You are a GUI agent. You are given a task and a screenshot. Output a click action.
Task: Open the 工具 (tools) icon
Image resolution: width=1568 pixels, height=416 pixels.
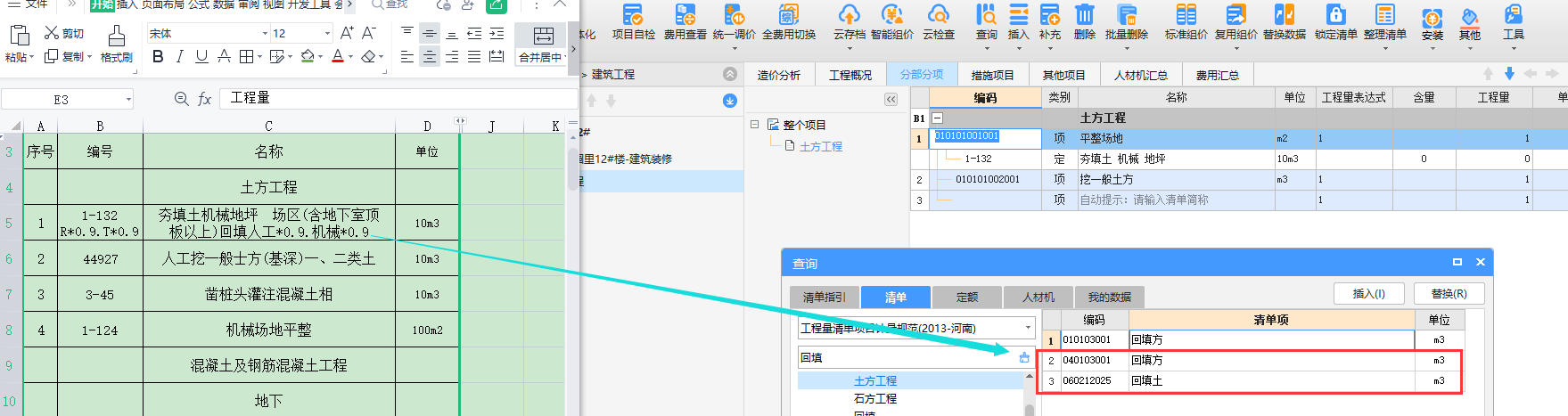(x=1514, y=15)
